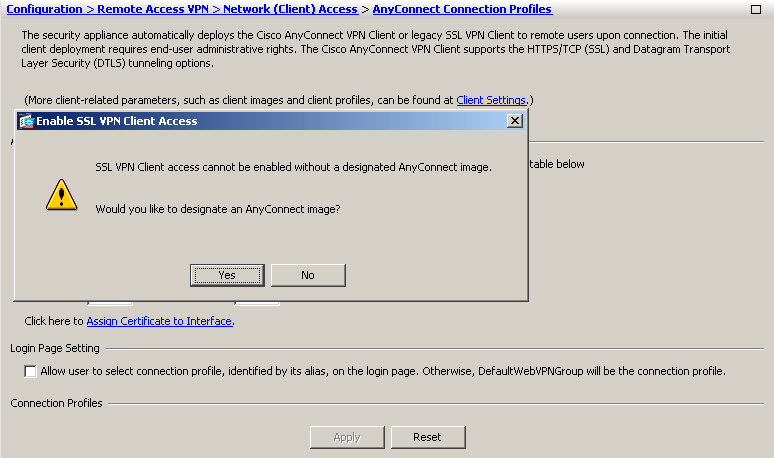Click the disabled Apply button

tap(347, 437)
